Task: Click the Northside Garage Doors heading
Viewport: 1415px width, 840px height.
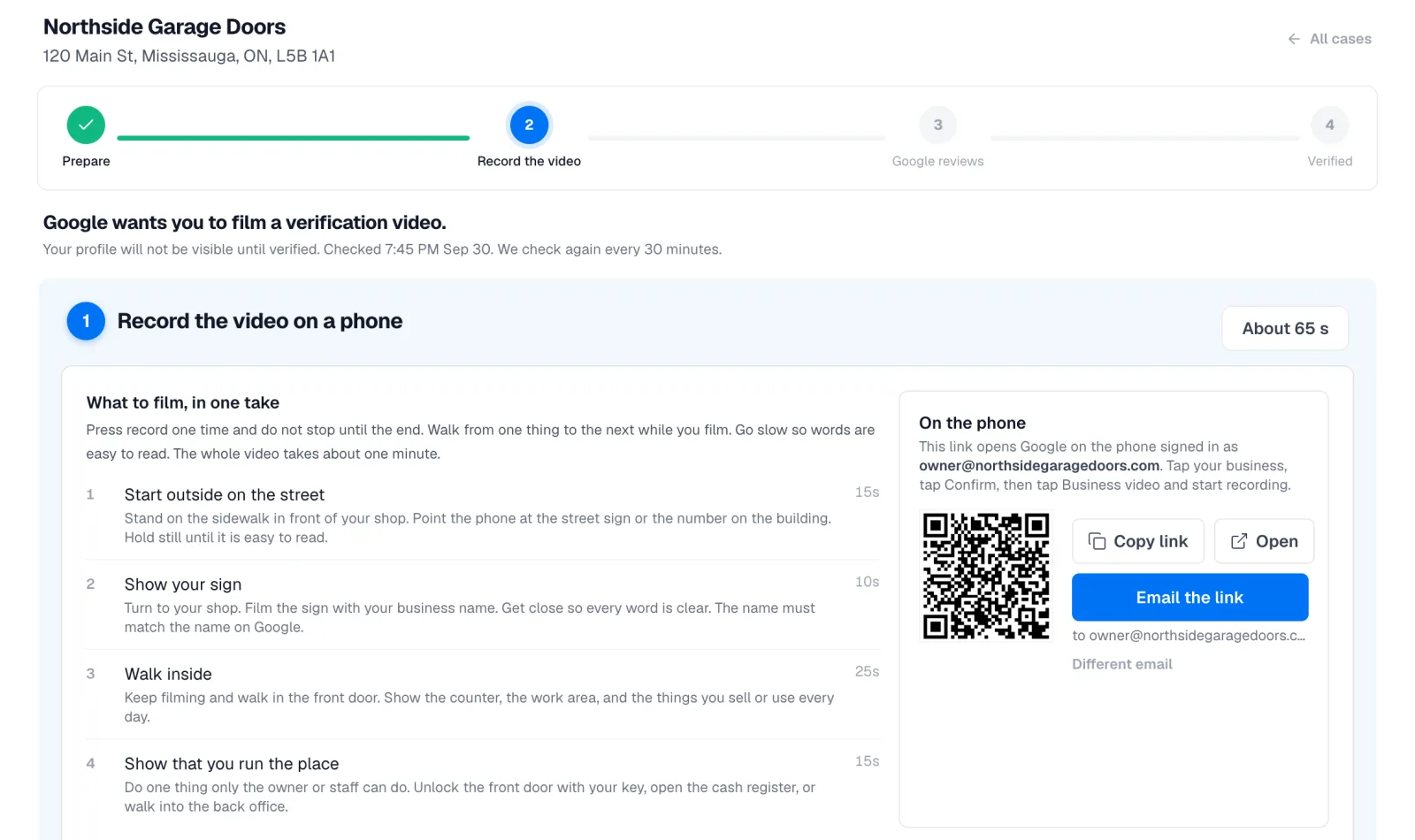Action: [x=164, y=27]
